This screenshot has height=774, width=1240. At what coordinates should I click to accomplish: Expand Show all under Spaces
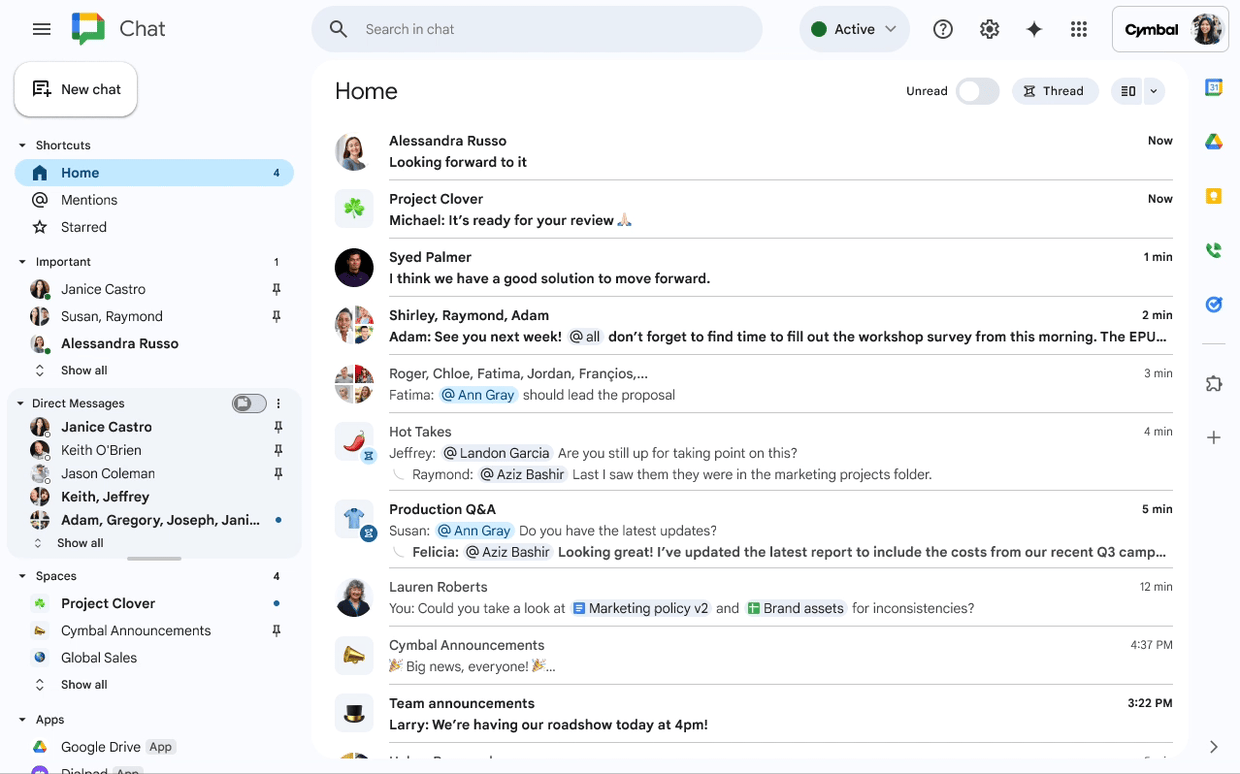[83, 685]
